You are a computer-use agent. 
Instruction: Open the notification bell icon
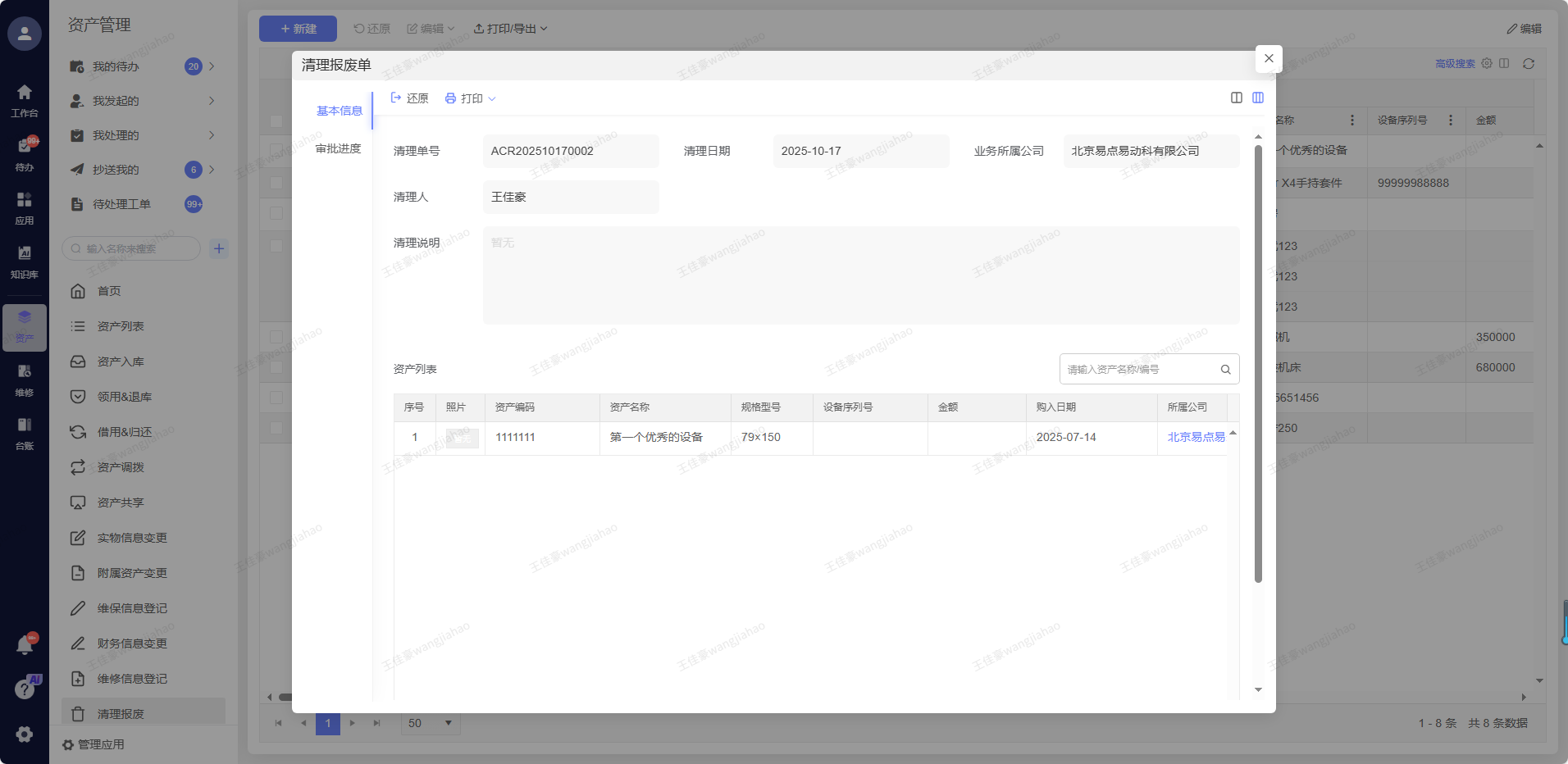pos(25,645)
